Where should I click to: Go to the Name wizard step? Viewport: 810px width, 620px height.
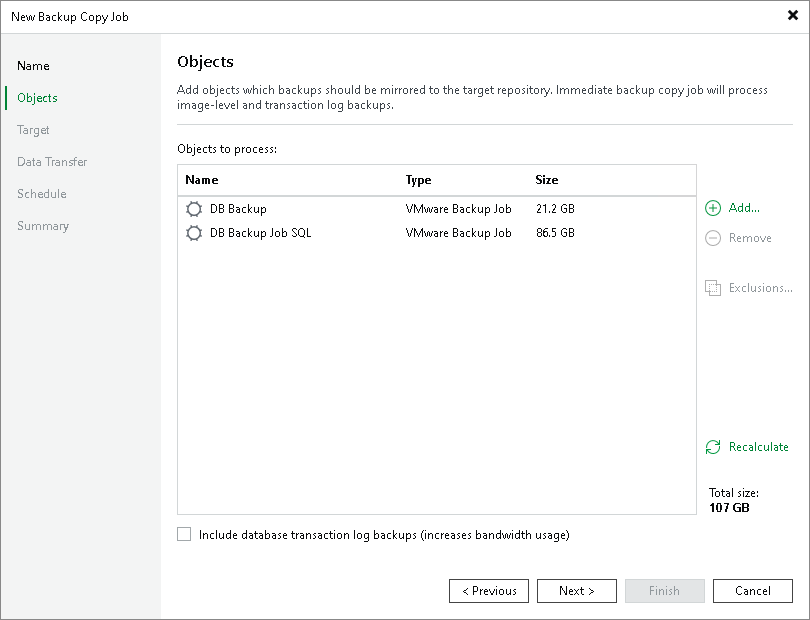pyautogui.click(x=33, y=65)
